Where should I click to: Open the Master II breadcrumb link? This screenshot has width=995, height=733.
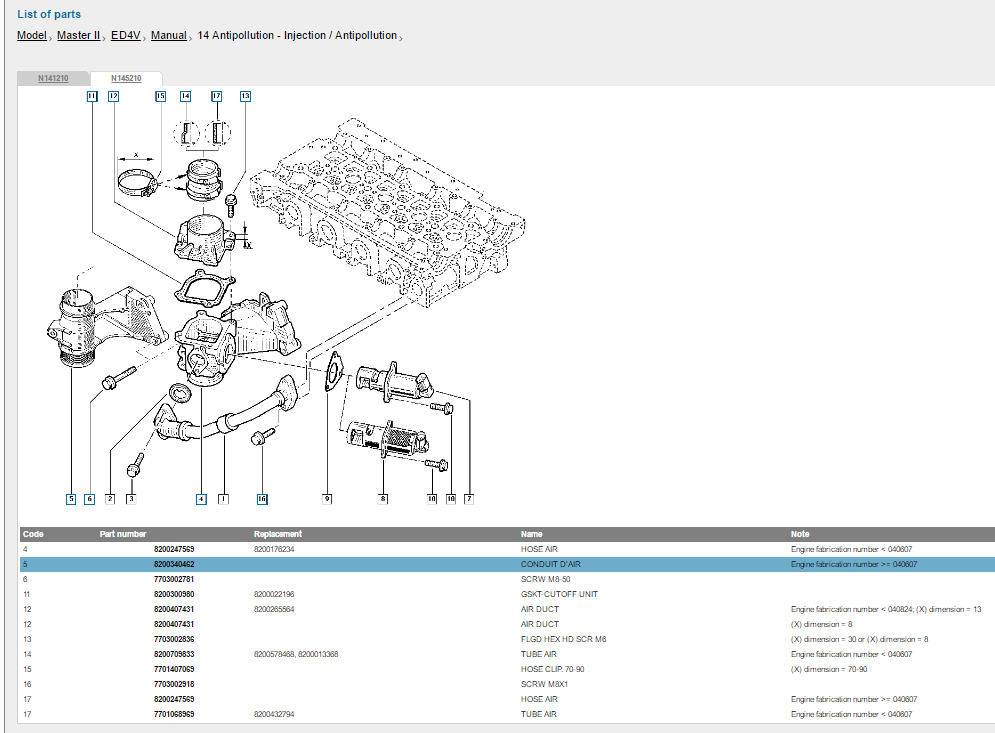tap(79, 36)
